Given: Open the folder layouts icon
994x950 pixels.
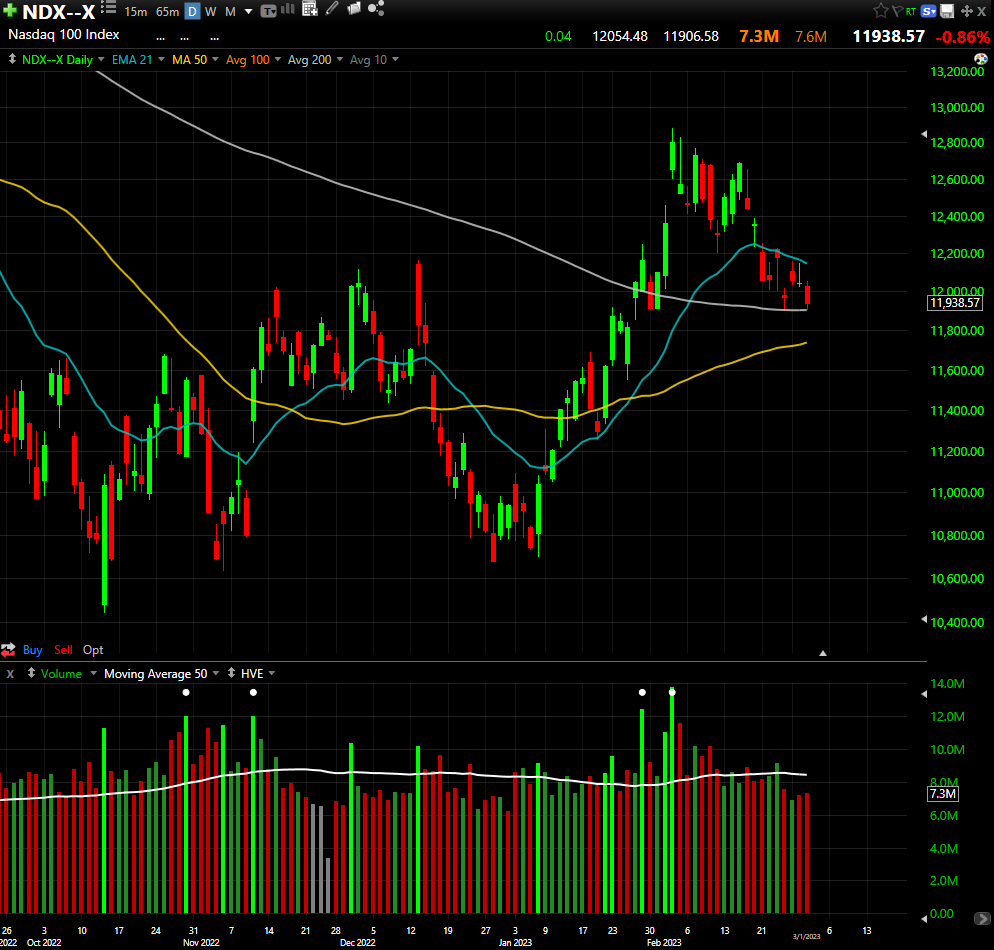Looking at the screenshot, I should tap(354, 8).
